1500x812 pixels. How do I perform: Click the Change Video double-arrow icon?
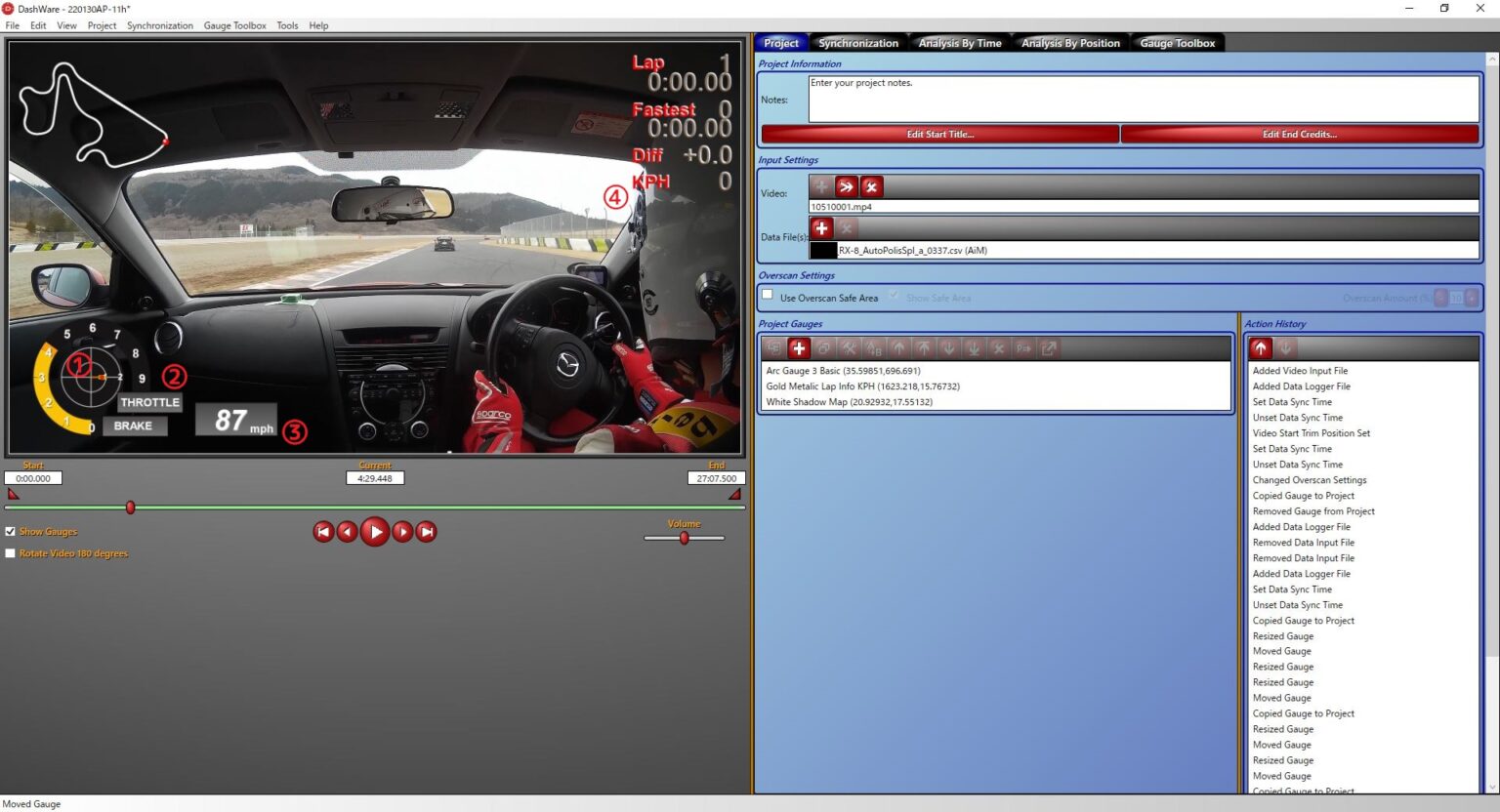click(846, 185)
